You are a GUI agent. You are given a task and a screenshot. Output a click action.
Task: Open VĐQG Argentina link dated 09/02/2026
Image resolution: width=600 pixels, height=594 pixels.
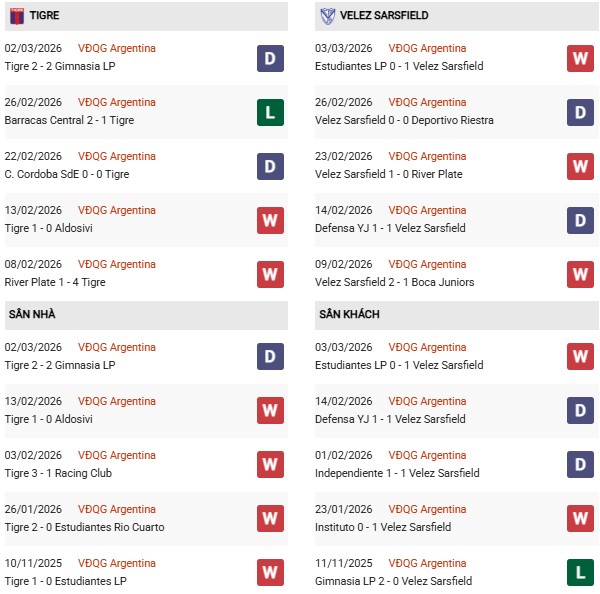(x=427, y=264)
